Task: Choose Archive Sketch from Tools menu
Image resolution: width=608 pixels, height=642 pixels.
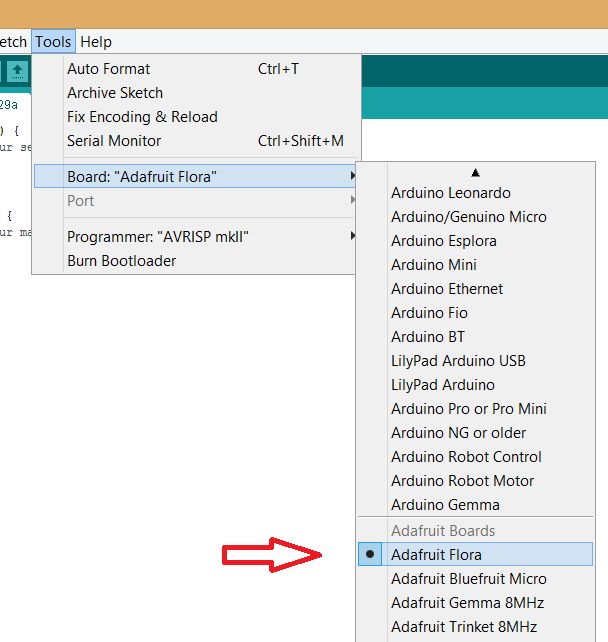Action: coord(196,93)
